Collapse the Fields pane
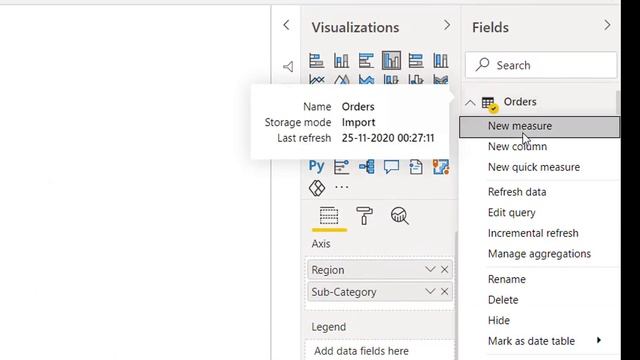 (607, 25)
